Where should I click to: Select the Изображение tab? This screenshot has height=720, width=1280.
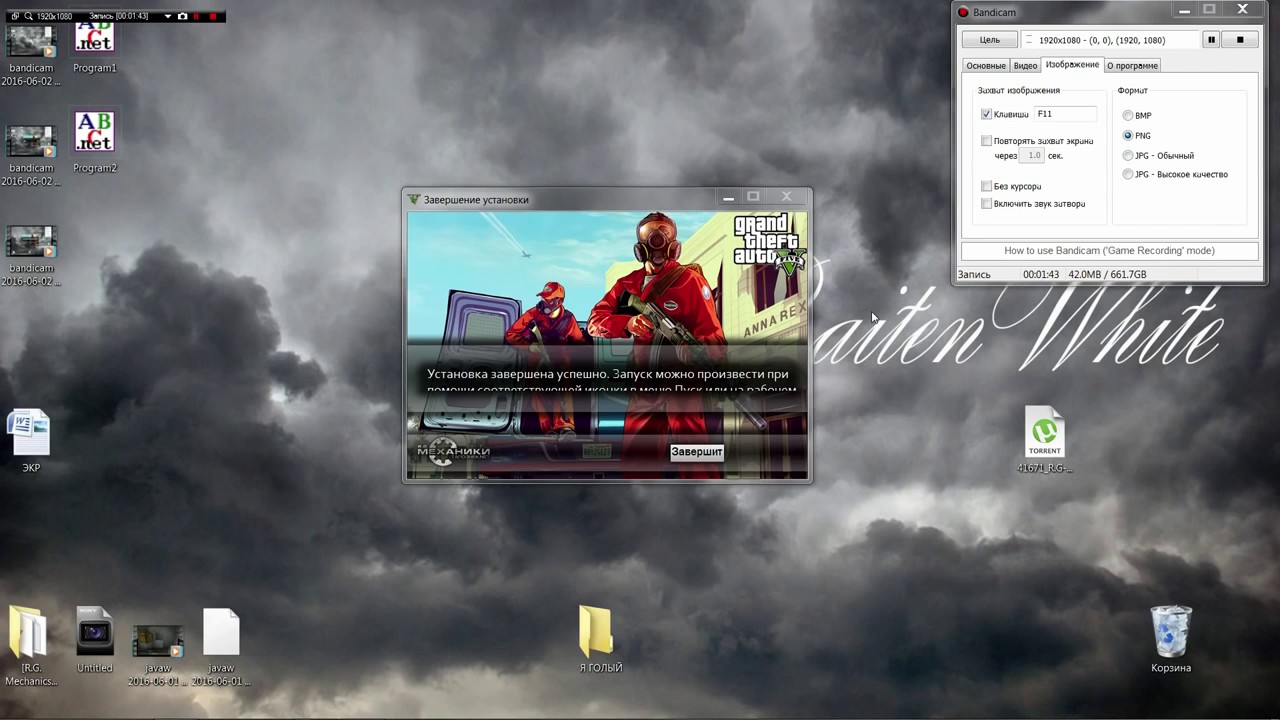coord(1072,64)
